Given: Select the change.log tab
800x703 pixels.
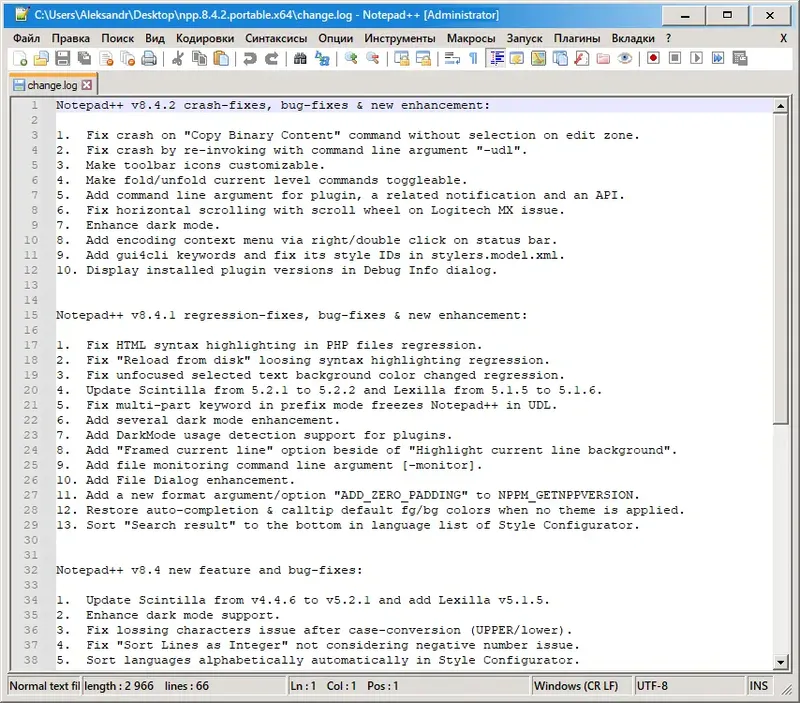Looking at the screenshot, I should (x=52, y=85).
